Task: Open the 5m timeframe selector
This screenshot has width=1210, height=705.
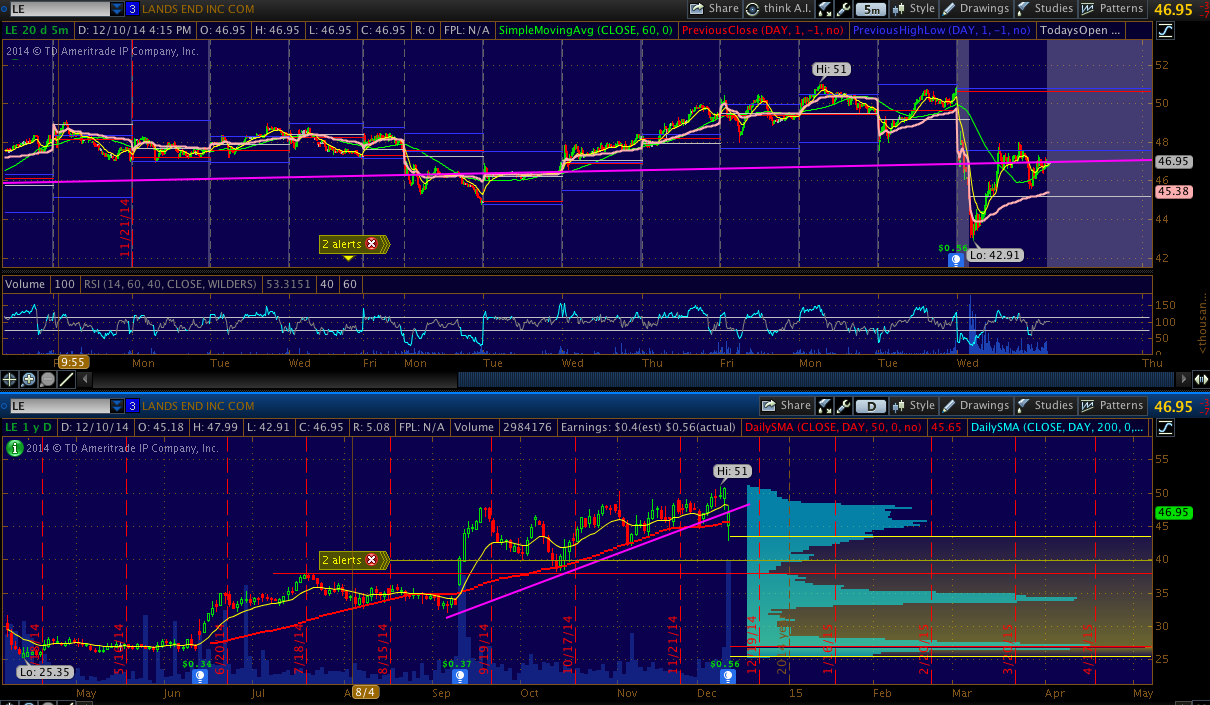Action: [873, 9]
